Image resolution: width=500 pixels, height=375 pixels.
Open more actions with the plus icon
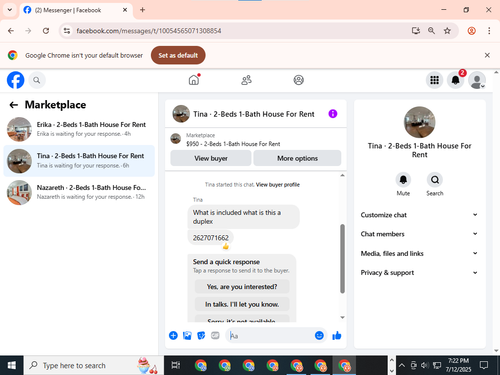pyautogui.click(x=173, y=335)
